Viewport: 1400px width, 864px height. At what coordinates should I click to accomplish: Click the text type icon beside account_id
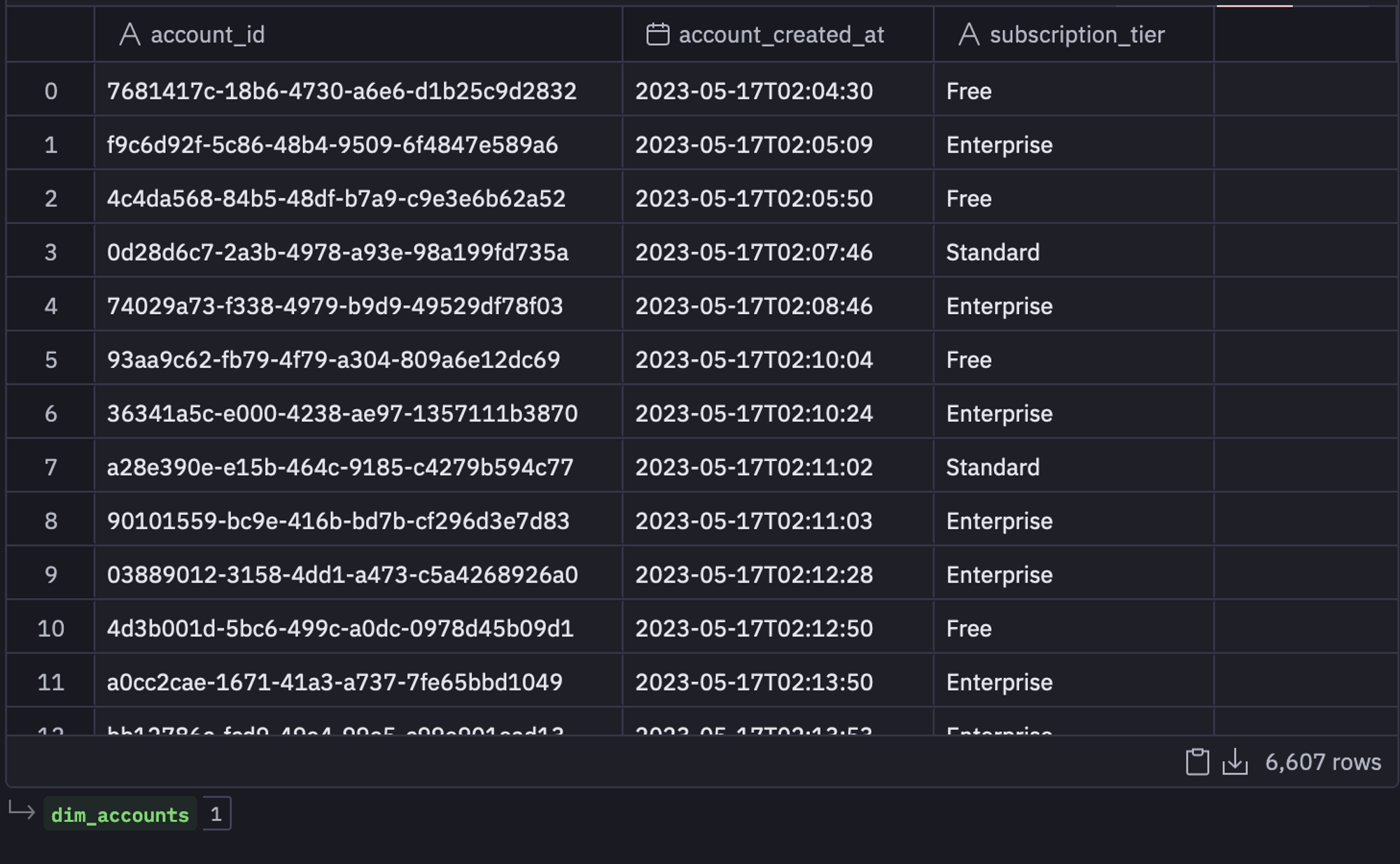pyautogui.click(x=129, y=34)
